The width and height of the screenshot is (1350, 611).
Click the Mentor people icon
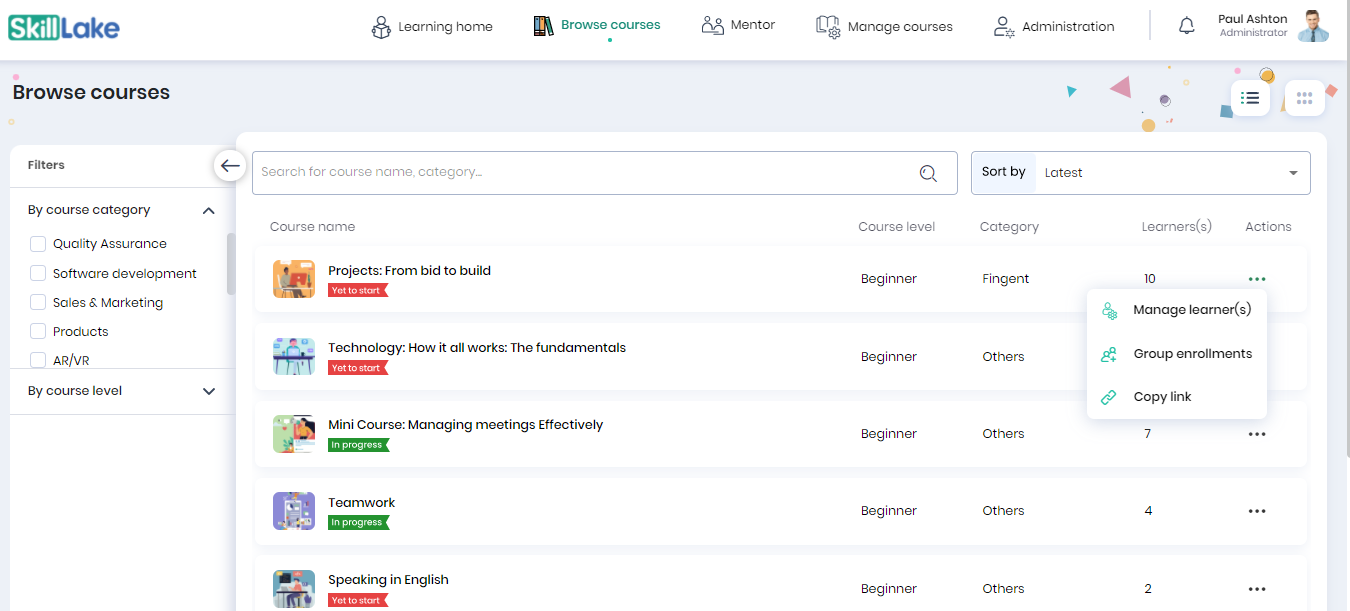pos(713,26)
